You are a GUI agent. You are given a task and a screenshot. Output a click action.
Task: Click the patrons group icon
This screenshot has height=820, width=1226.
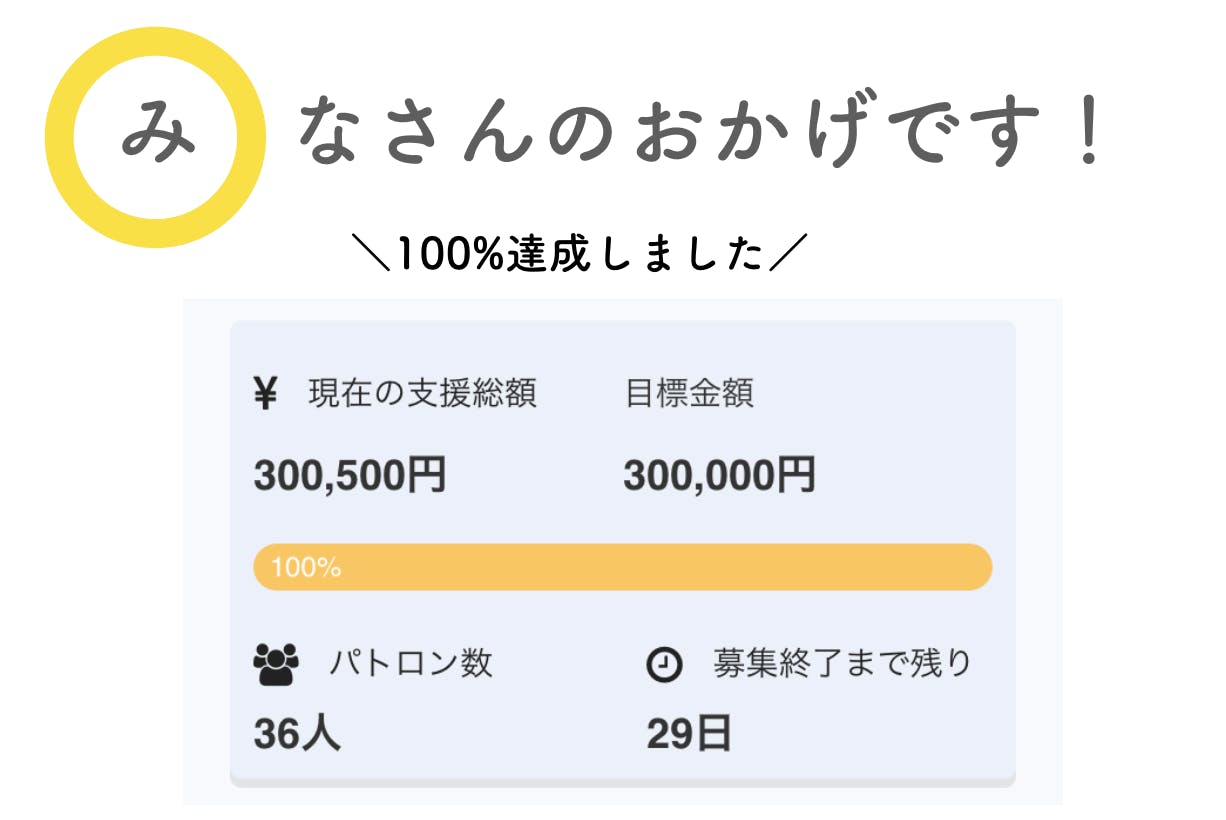(x=276, y=664)
